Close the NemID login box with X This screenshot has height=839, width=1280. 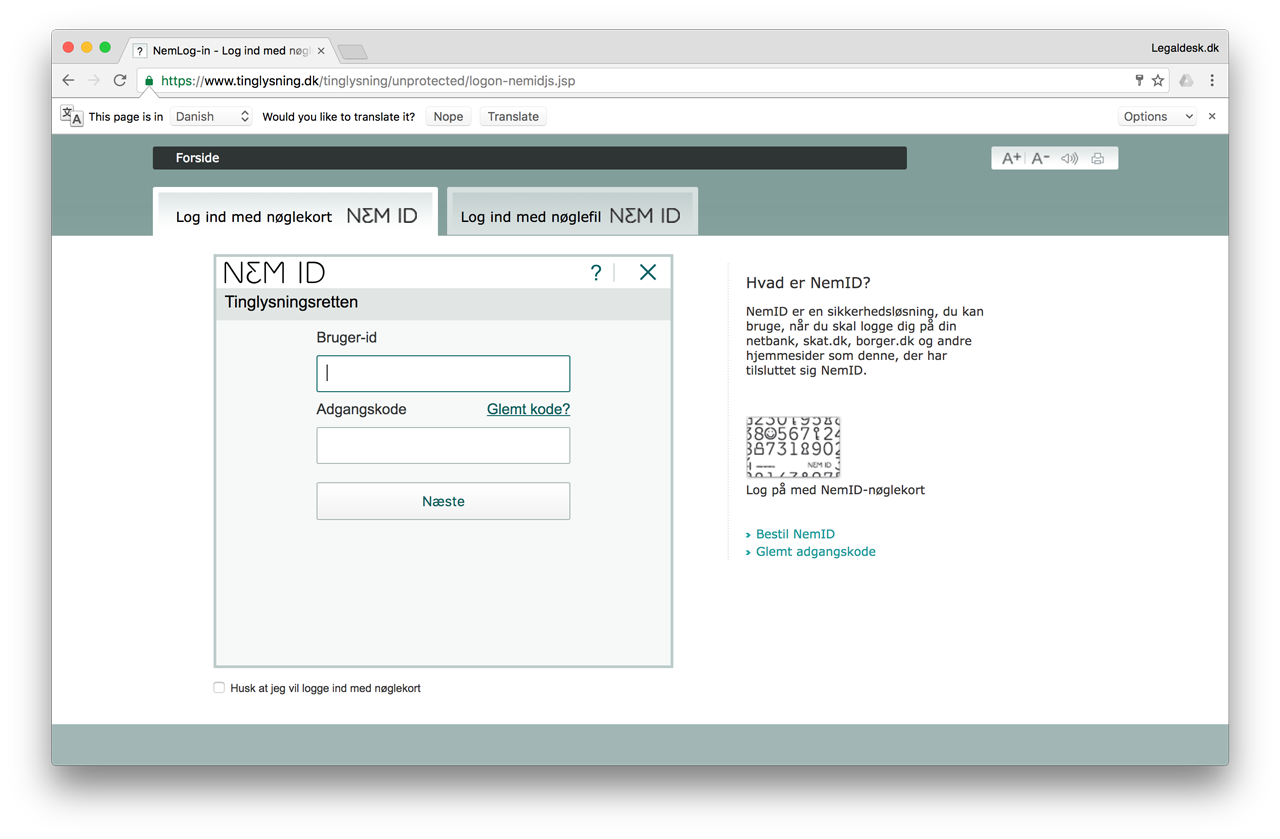[648, 272]
